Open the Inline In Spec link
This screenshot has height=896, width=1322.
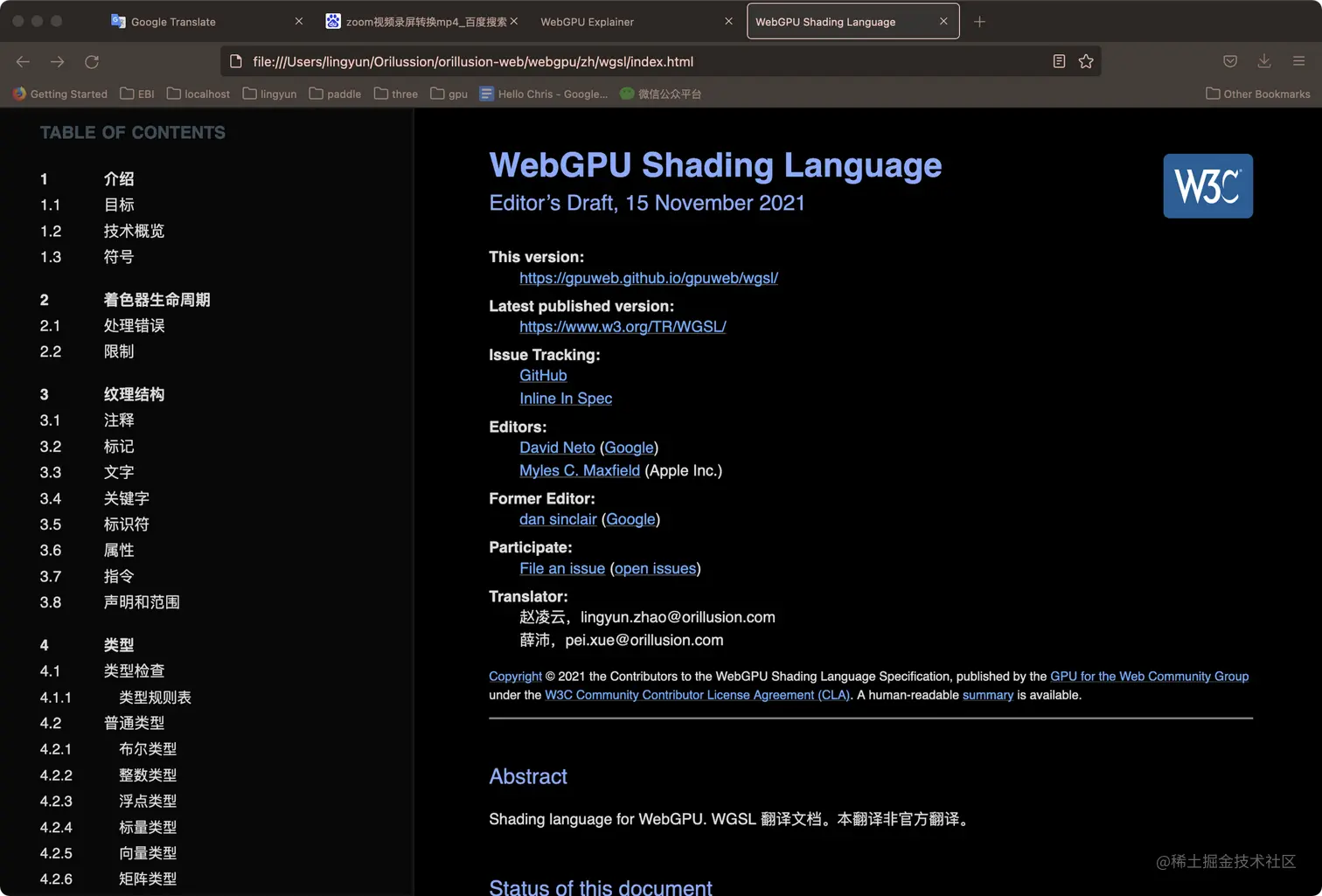[x=566, y=399]
